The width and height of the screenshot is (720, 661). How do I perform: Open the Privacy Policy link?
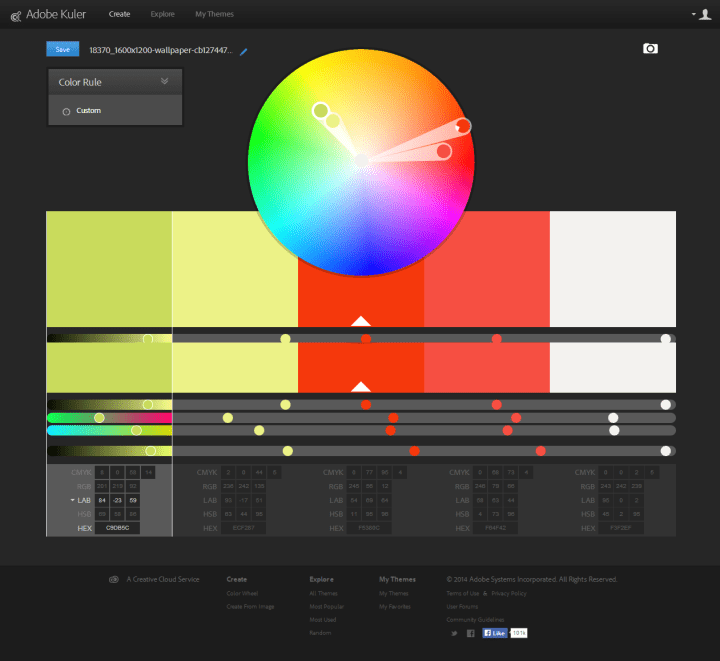click(509, 594)
